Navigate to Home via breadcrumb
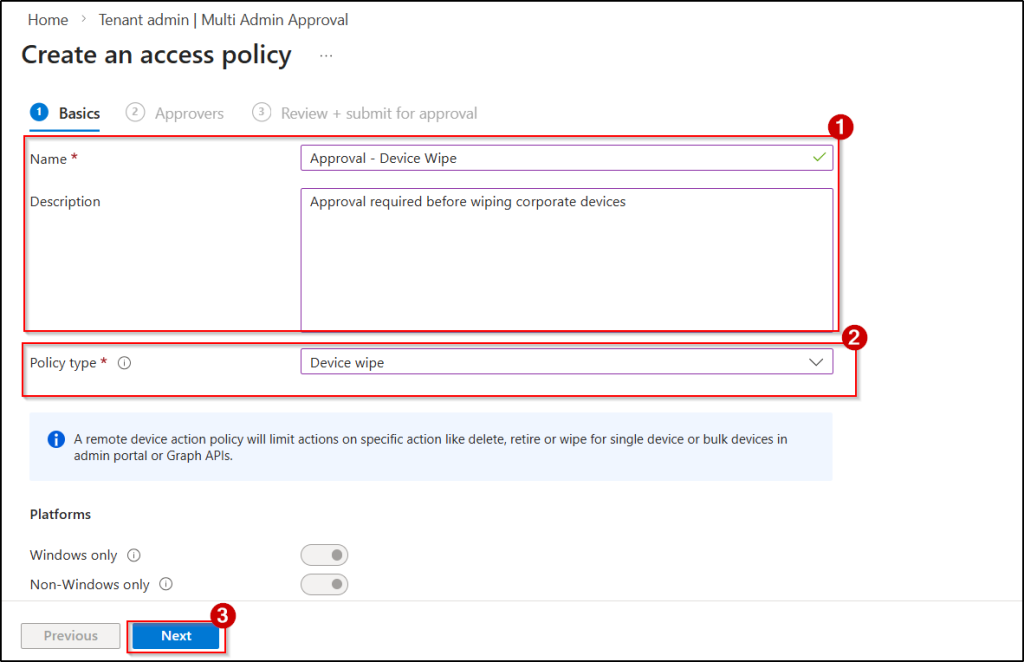The image size is (1024, 662). click(47, 19)
